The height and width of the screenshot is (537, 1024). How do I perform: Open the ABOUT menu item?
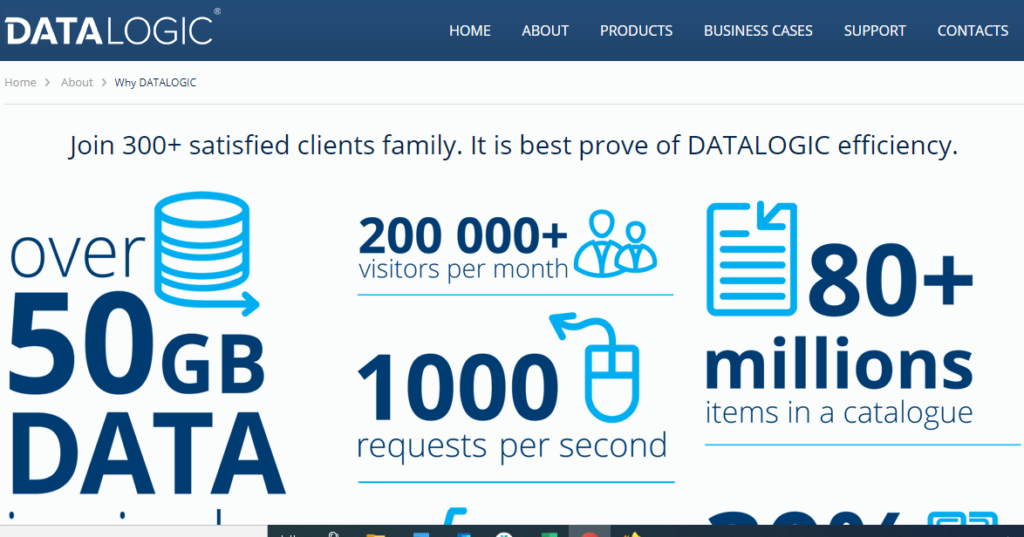point(545,31)
